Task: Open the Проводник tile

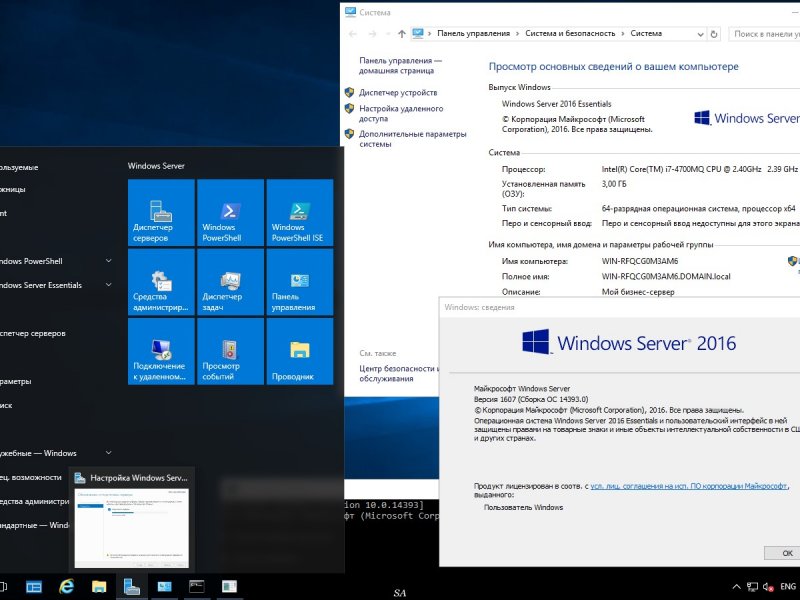Action: click(300, 352)
